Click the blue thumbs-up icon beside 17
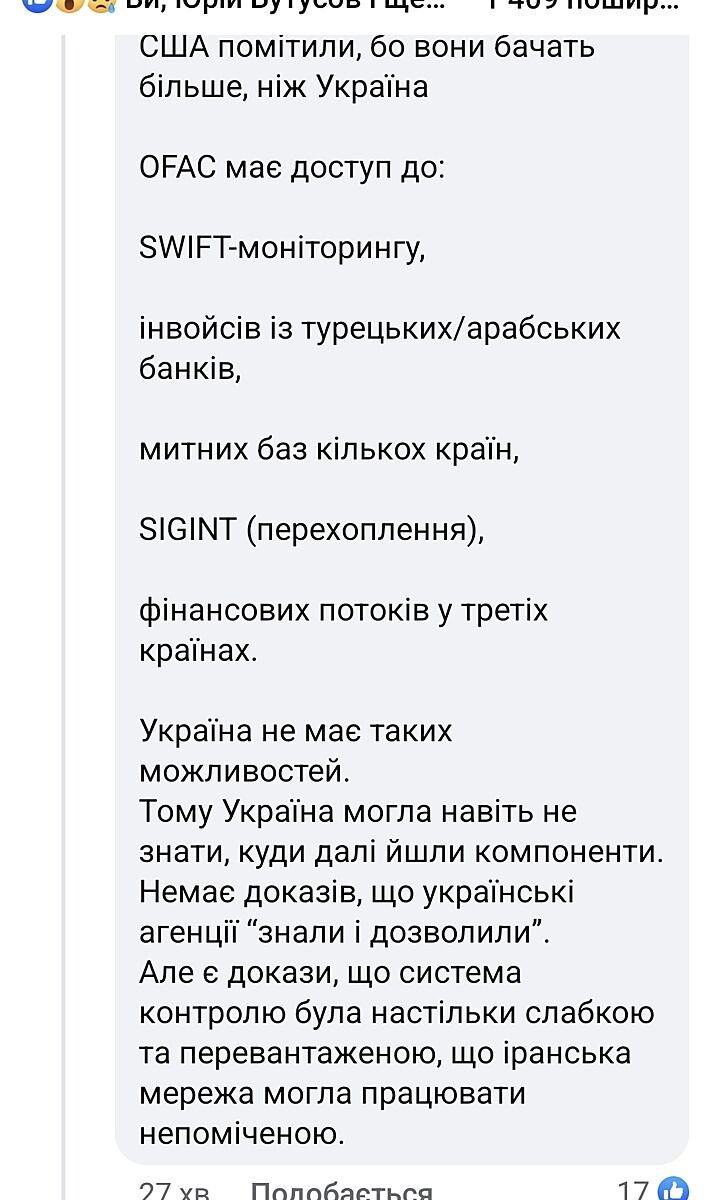Screen dimensions: 713x1200 pos(671,1190)
